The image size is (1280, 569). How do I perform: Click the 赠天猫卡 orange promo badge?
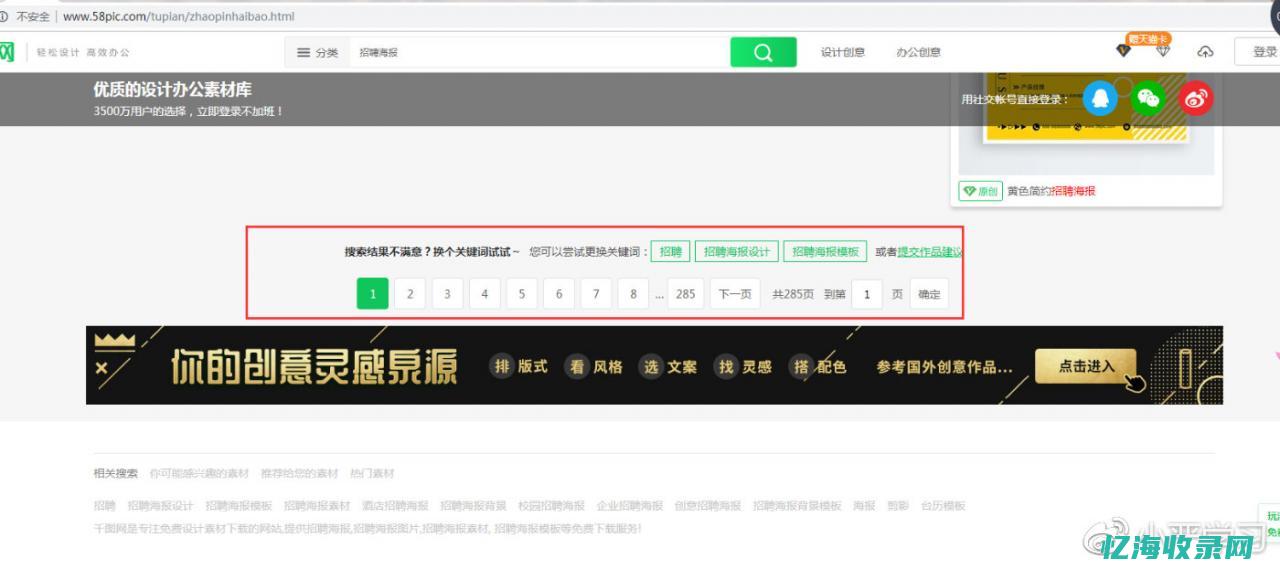1148,38
